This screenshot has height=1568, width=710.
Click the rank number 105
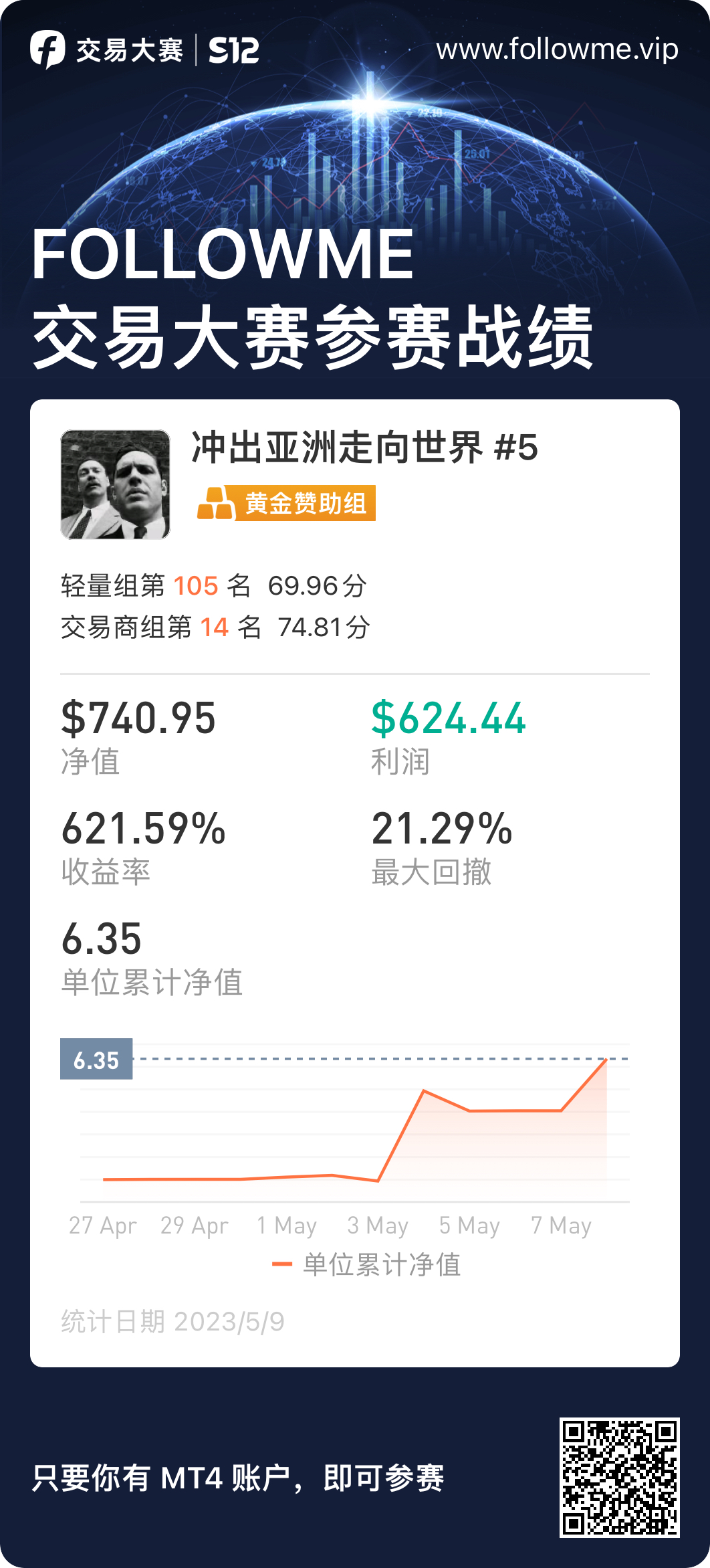pyautogui.click(x=196, y=586)
